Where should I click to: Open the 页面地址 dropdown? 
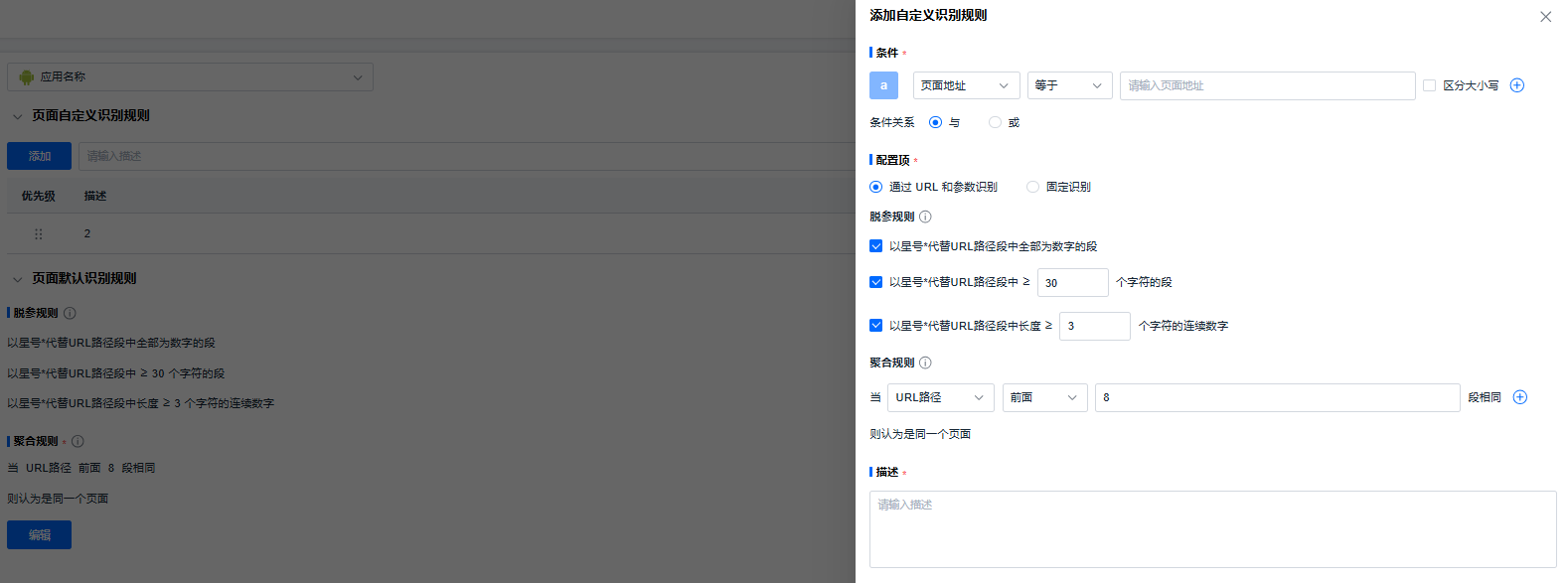tap(966, 85)
